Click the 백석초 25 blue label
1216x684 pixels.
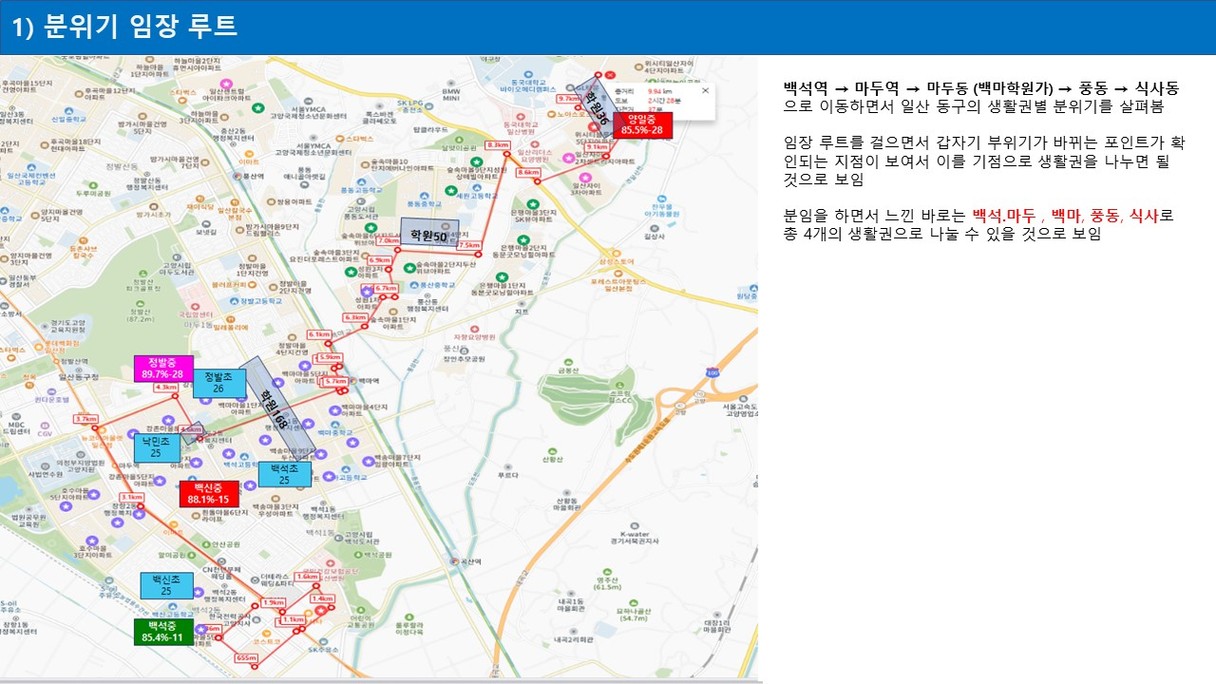tap(284, 474)
